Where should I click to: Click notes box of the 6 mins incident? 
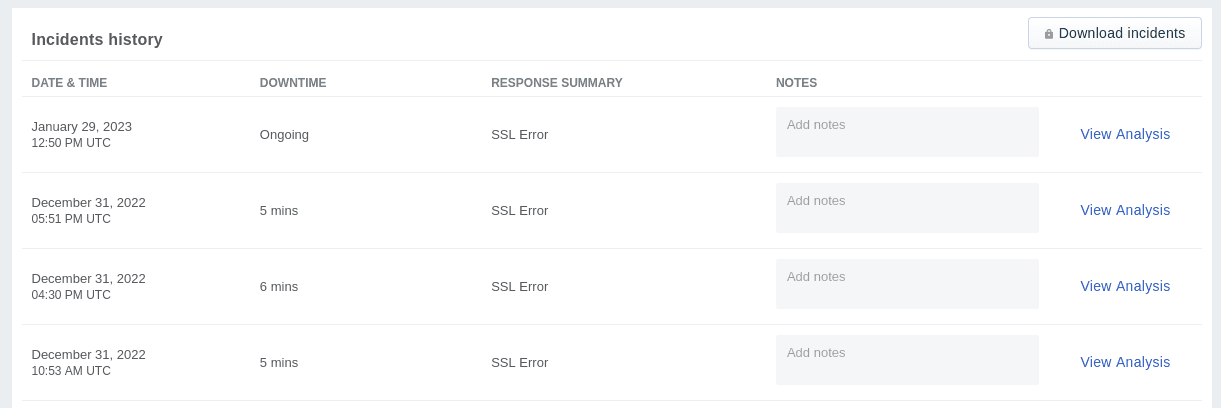[x=907, y=284]
